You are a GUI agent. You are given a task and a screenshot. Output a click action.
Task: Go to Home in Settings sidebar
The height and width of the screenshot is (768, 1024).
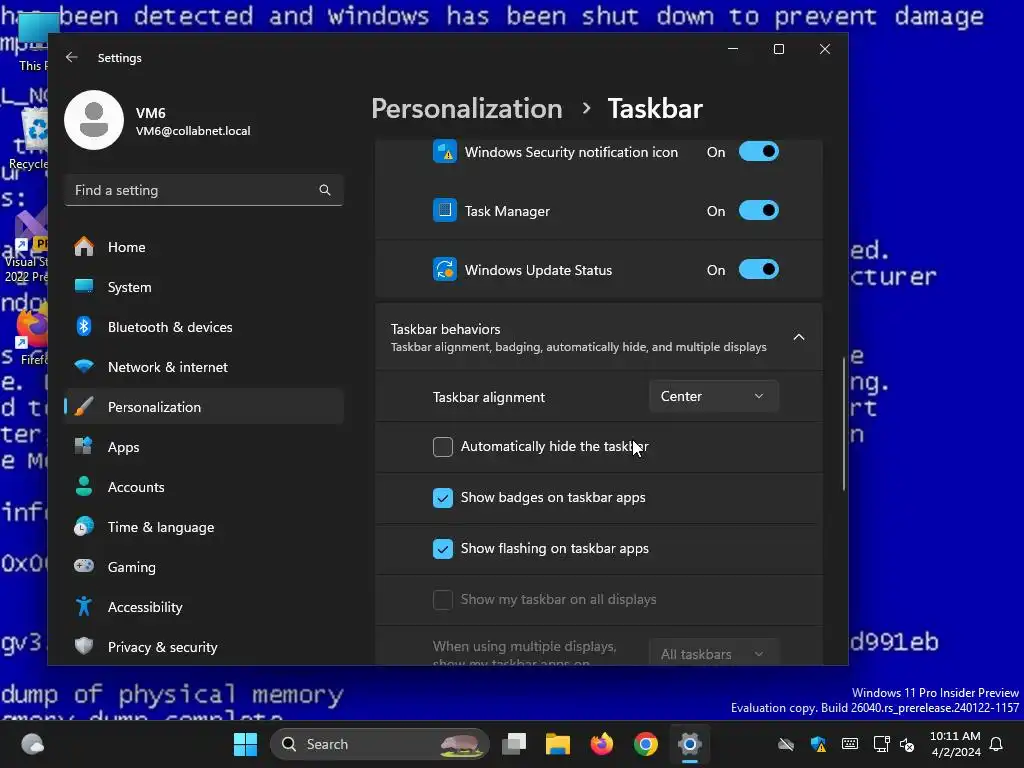pos(204,247)
